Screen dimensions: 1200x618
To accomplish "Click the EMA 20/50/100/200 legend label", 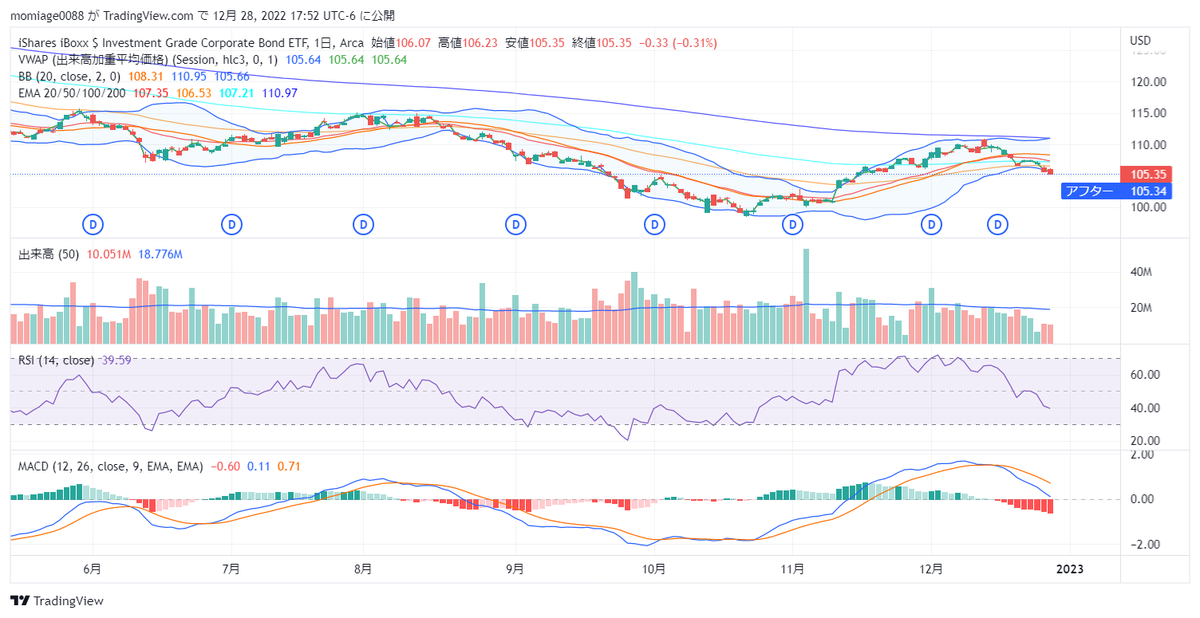I will (x=72, y=92).
